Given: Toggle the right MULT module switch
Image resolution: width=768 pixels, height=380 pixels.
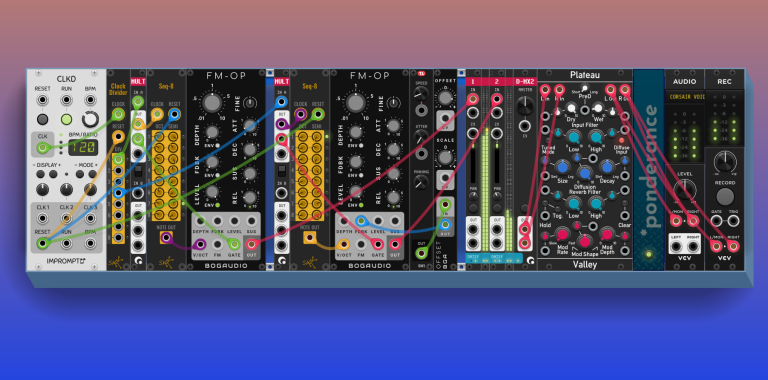Looking at the screenshot, I should click(x=282, y=171).
